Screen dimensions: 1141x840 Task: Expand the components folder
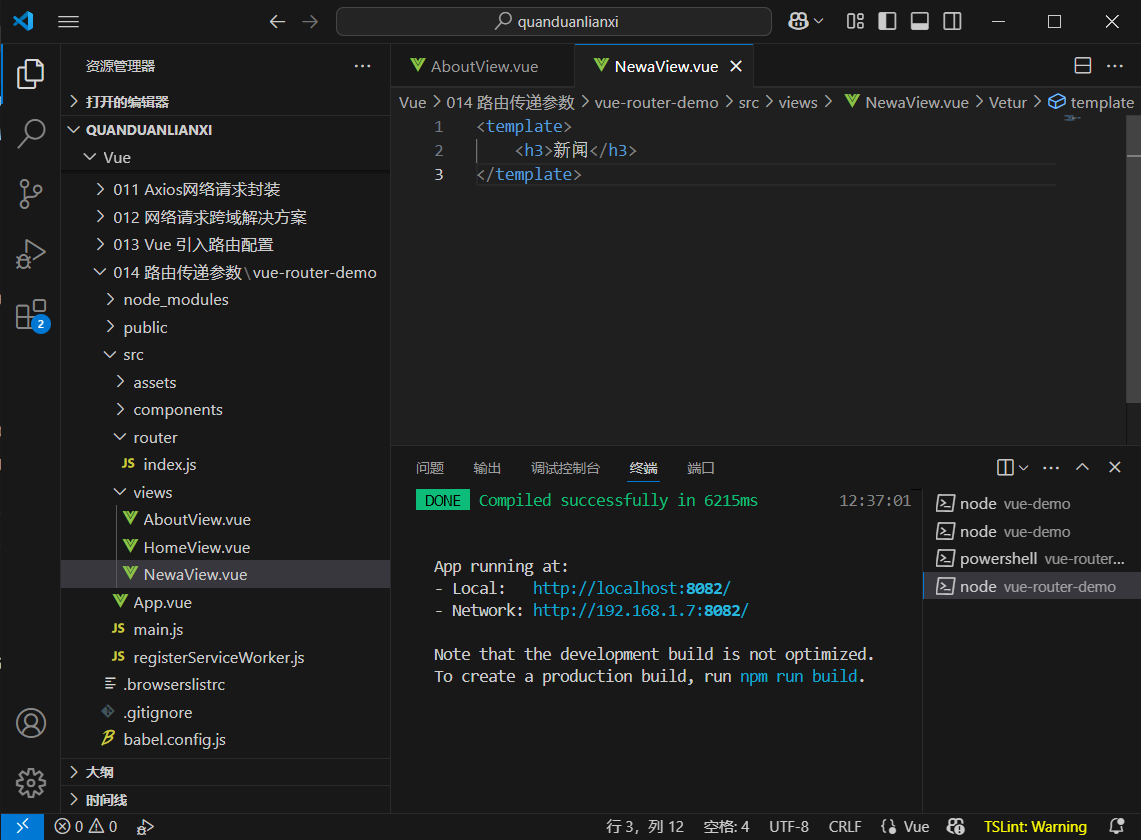226,410
